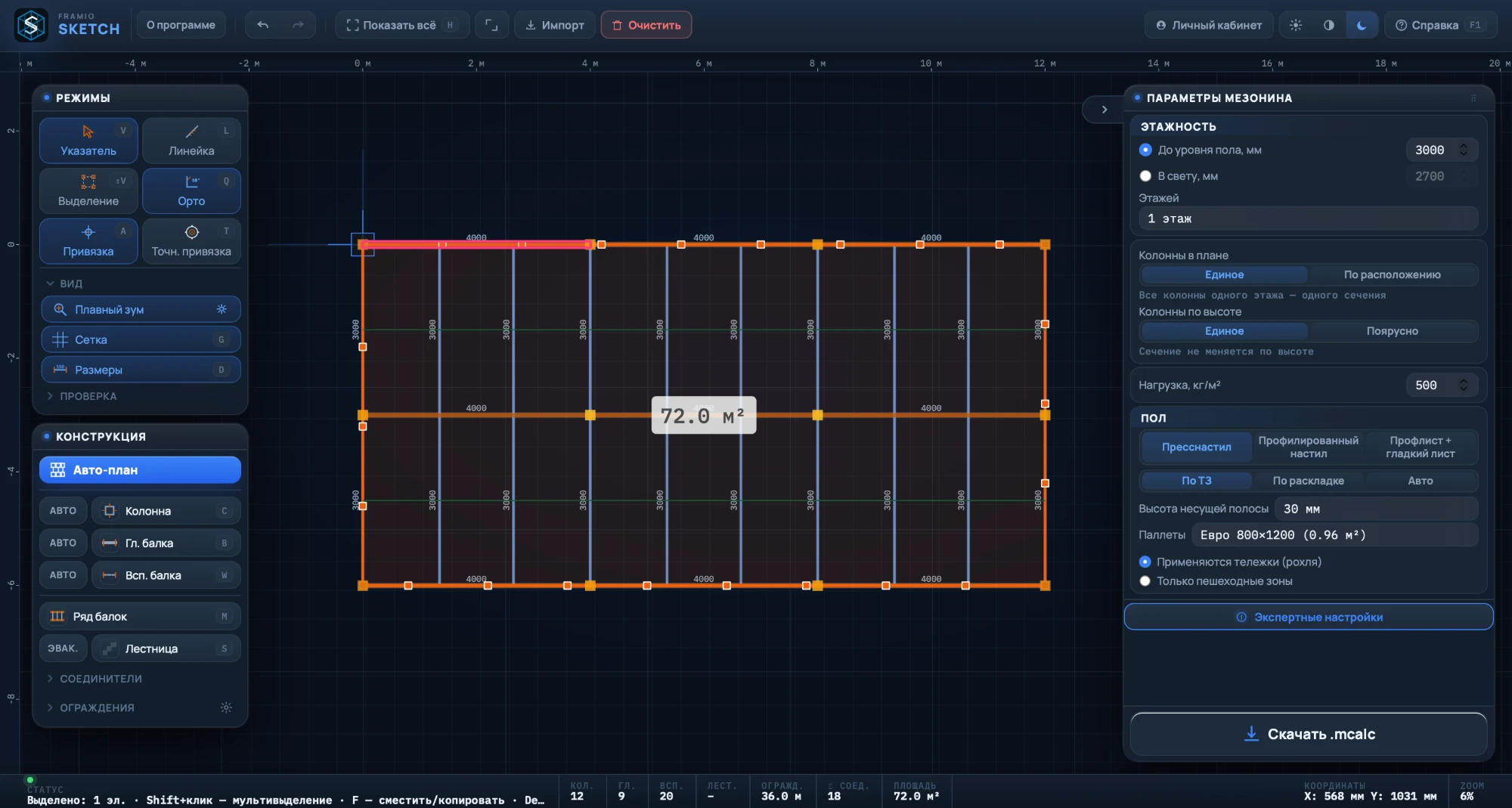The height and width of the screenshot is (808, 1512).
Task: Click the undo arrow
Action: point(262,25)
